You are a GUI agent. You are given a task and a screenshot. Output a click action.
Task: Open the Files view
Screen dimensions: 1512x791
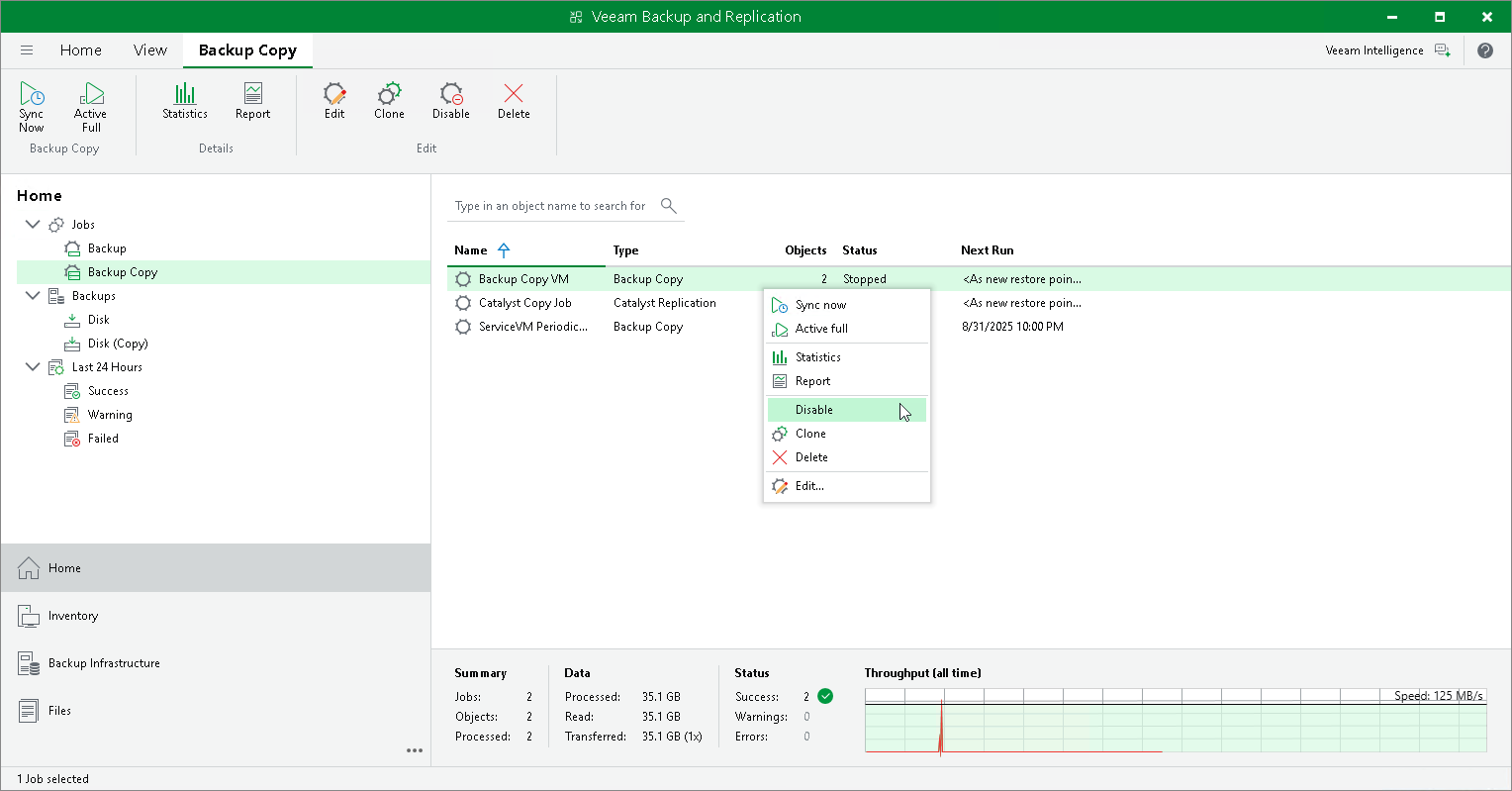[216, 711]
